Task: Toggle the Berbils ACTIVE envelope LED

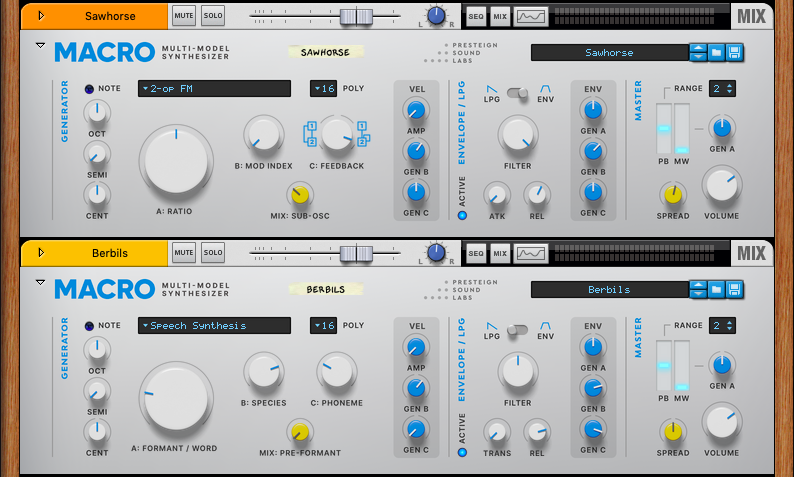Action: pos(462,453)
